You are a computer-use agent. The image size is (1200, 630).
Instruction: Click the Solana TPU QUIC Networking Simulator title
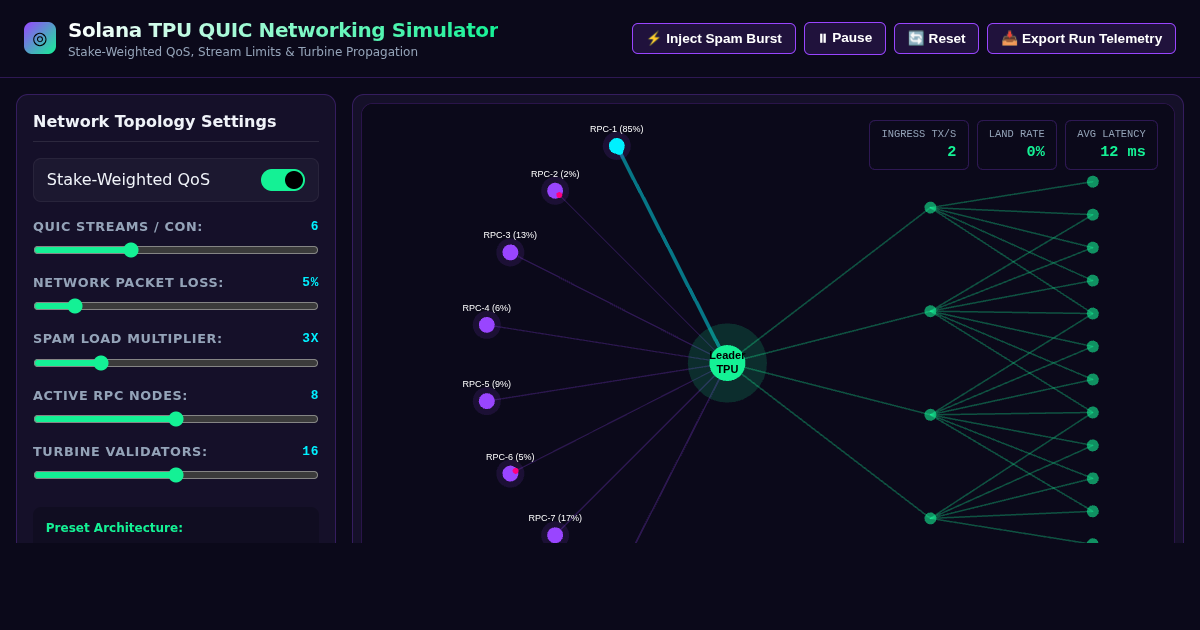[x=283, y=30]
